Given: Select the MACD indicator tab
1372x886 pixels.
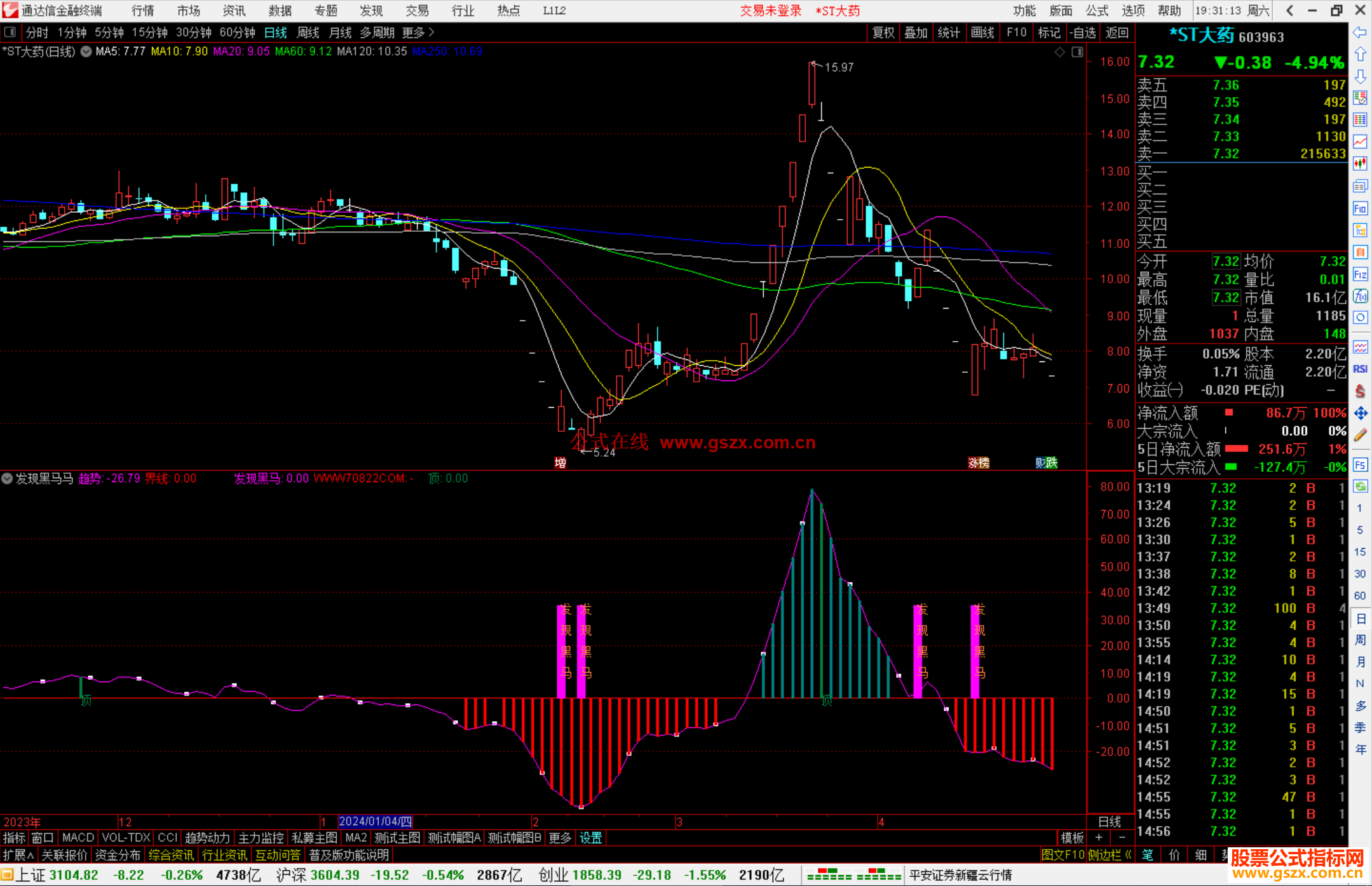Looking at the screenshot, I should coord(78,838).
